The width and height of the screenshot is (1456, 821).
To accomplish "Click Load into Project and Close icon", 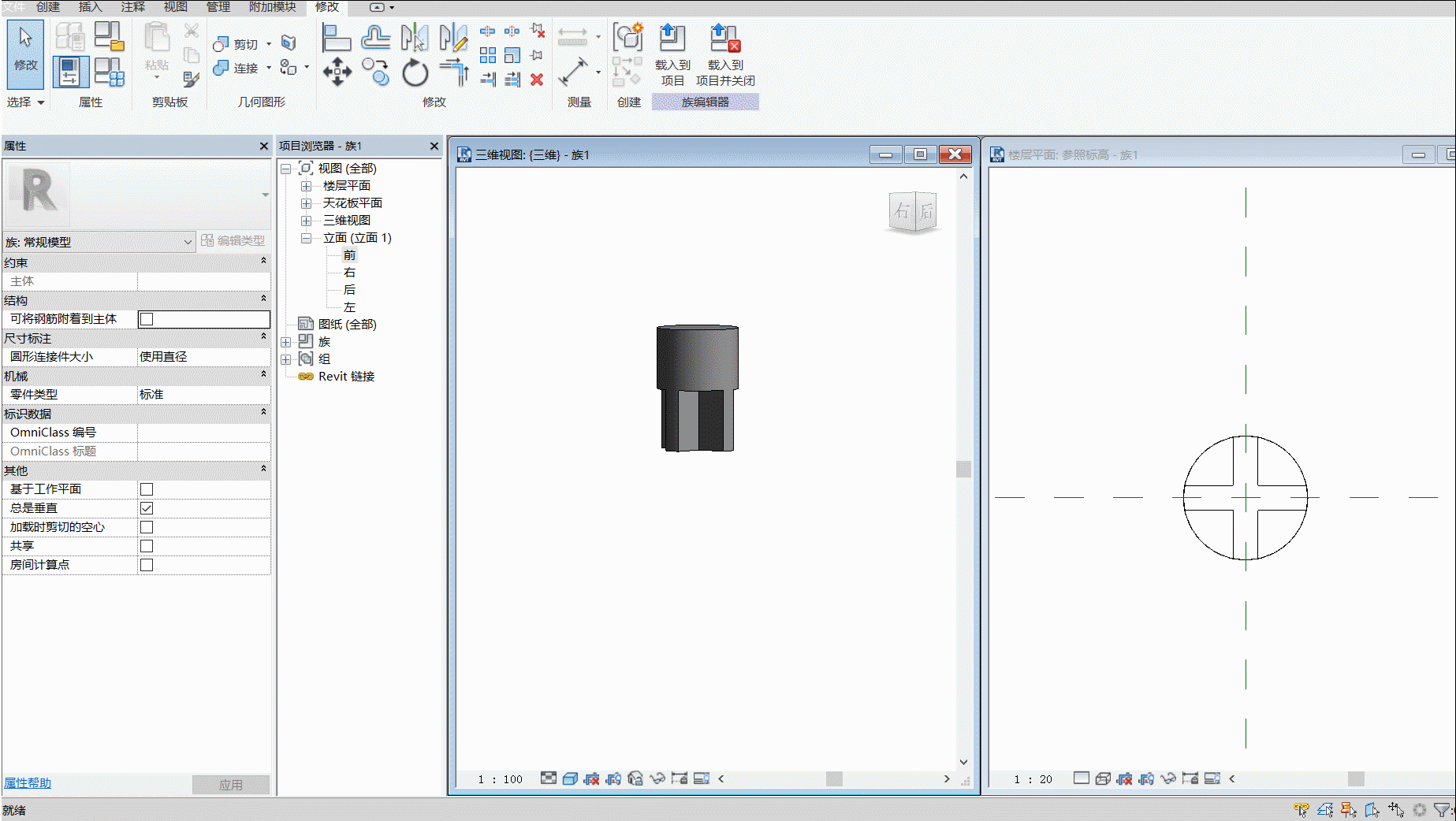I will 724,55.
